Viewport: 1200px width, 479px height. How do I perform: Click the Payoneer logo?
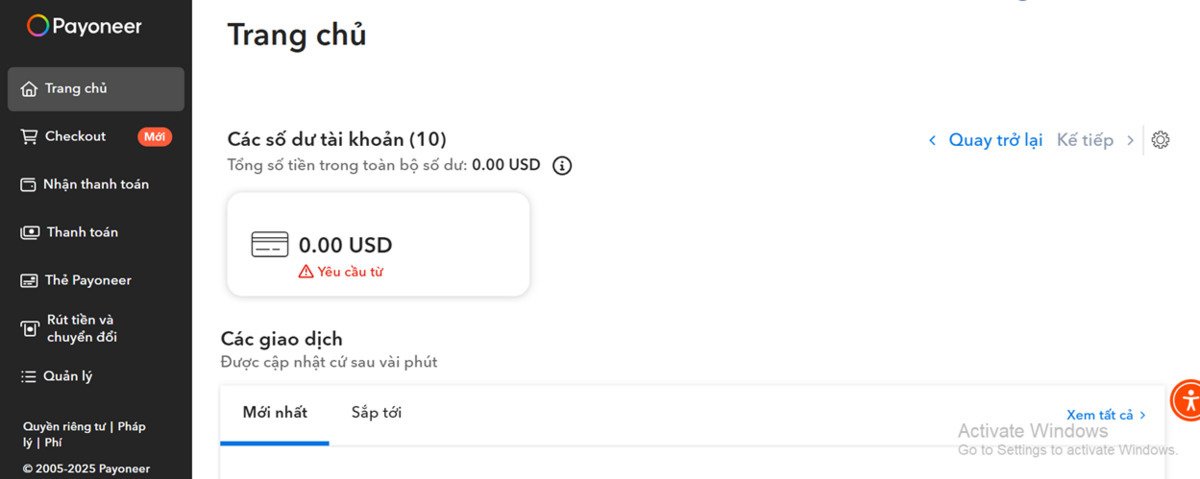[x=84, y=26]
